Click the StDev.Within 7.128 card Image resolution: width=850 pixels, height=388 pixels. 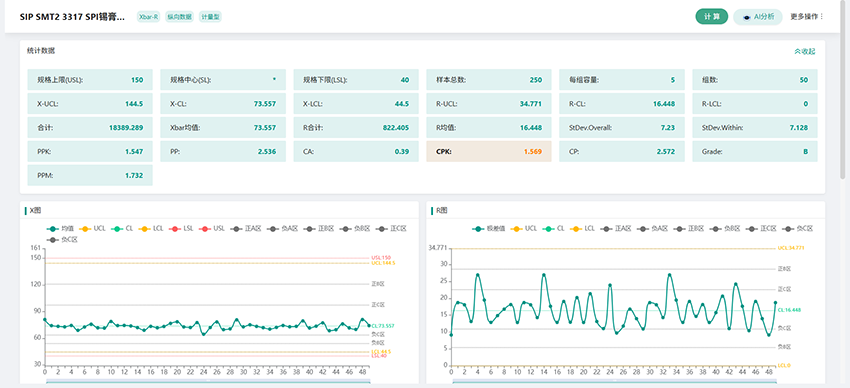point(755,128)
